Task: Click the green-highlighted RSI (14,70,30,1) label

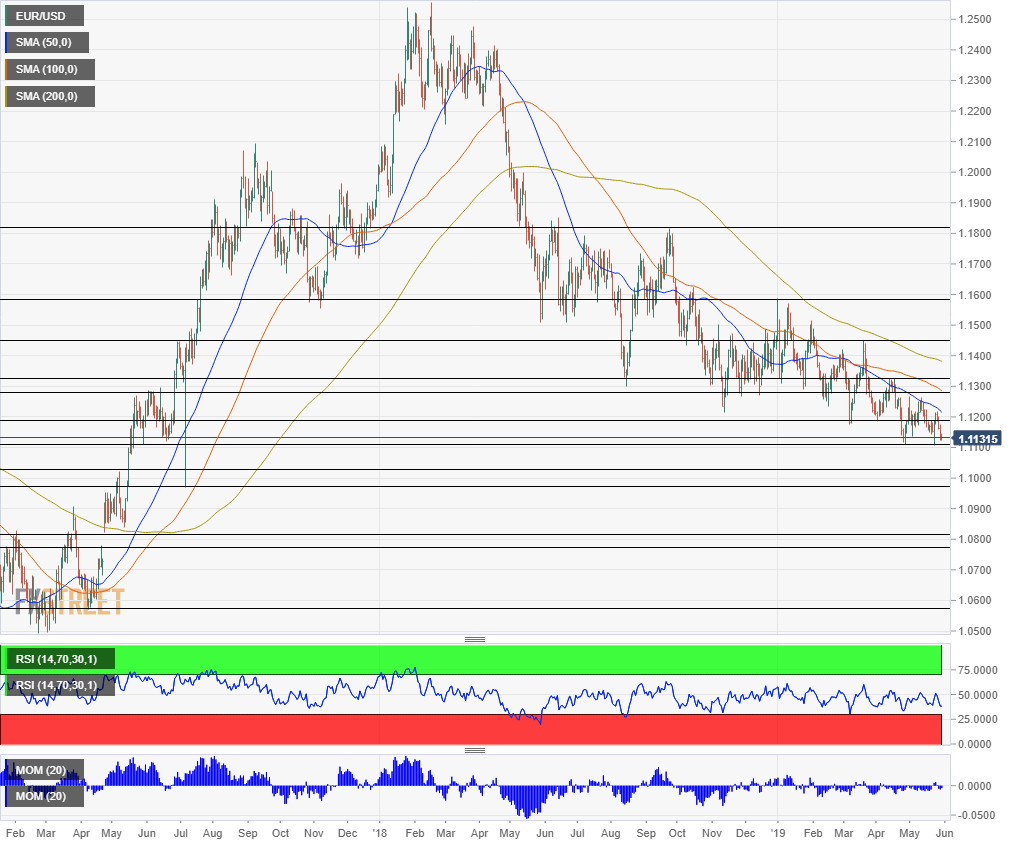Action: point(61,658)
